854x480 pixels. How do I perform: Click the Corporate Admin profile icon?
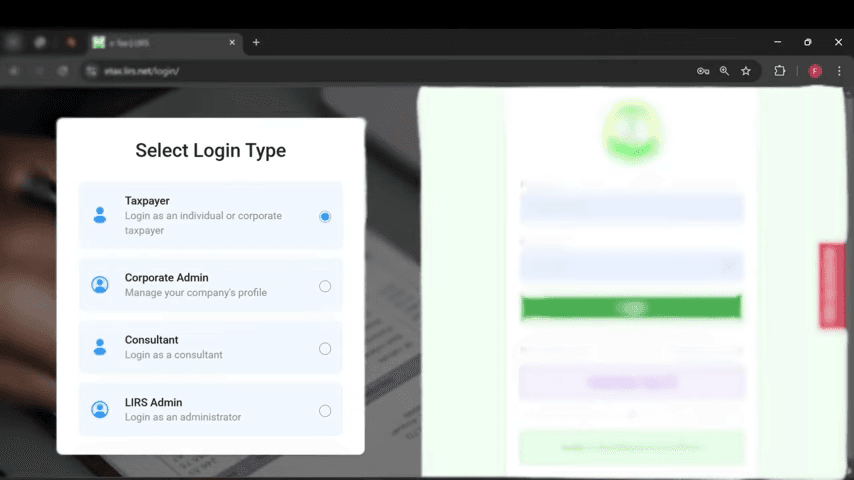click(x=100, y=285)
